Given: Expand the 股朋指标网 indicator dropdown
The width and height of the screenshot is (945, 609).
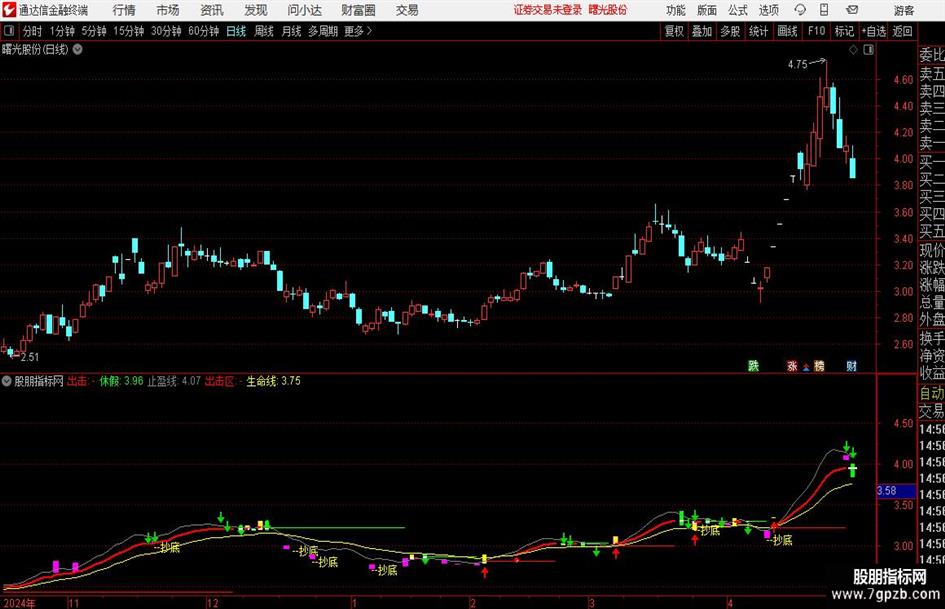Looking at the screenshot, I should click(7, 381).
